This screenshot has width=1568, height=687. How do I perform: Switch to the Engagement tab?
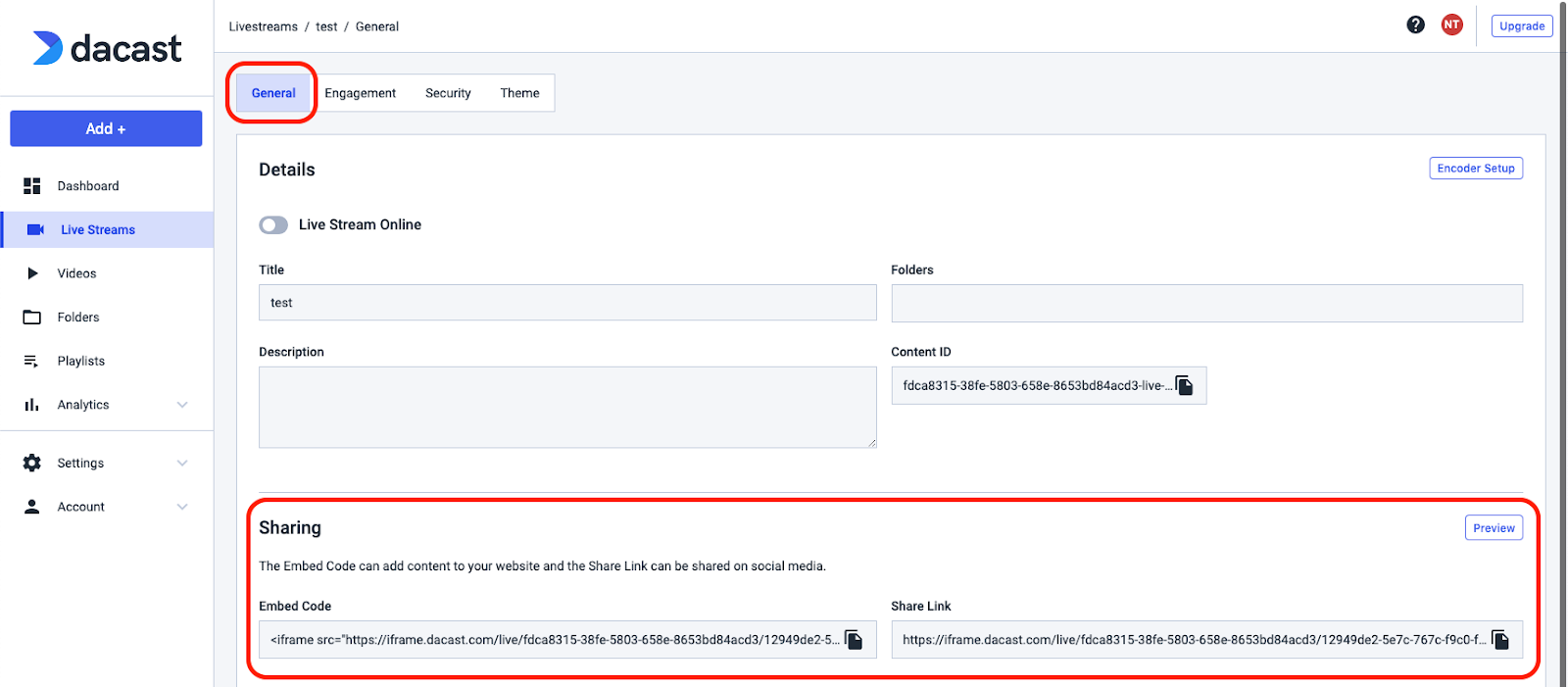click(x=360, y=93)
